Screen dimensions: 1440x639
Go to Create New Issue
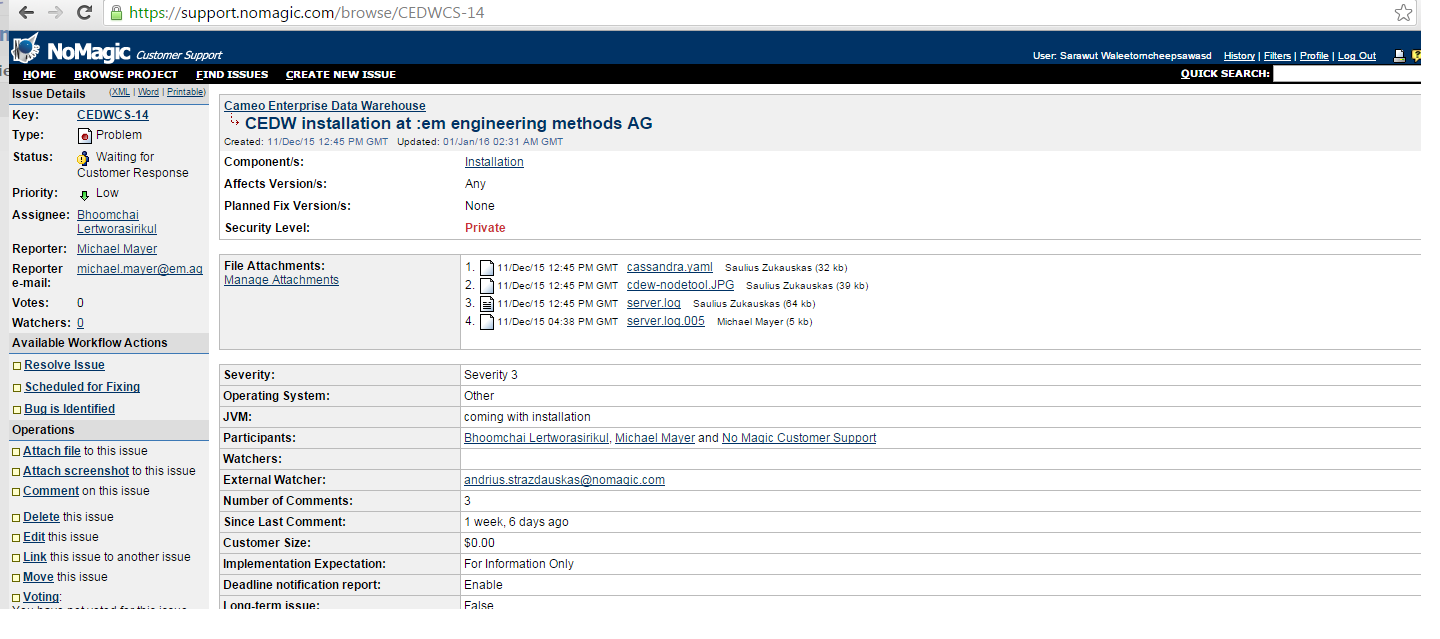click(x=341, y=75)
